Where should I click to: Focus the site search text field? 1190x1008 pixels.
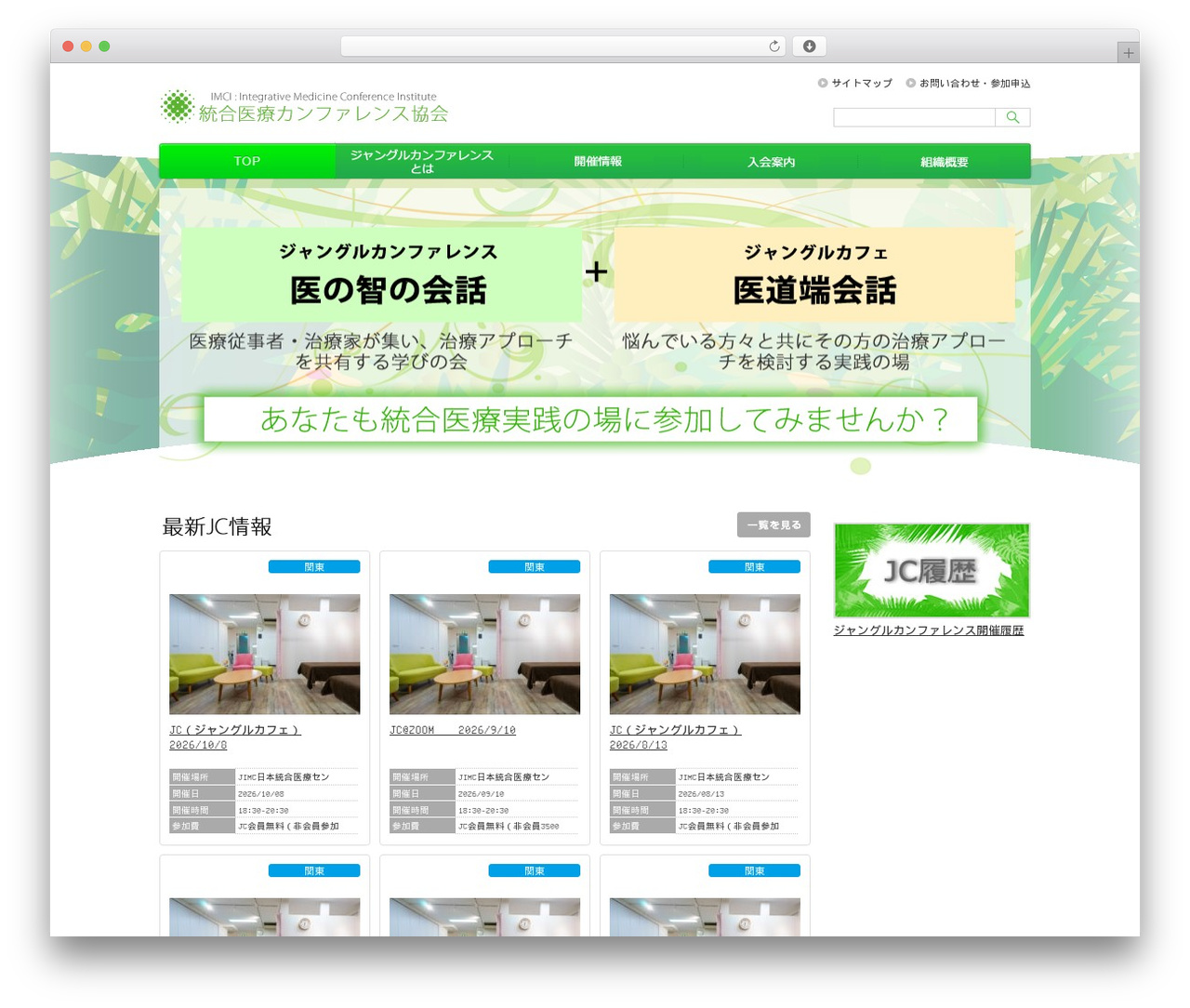pos(914,117)
